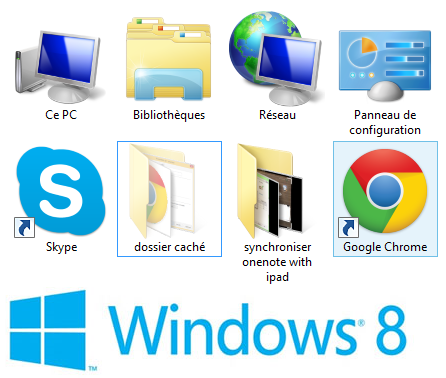Image resolution: width=446 pixels, height=378 pixels.
Task: Open the Panneau de configuration icon
Action: (x=385, y=65)
